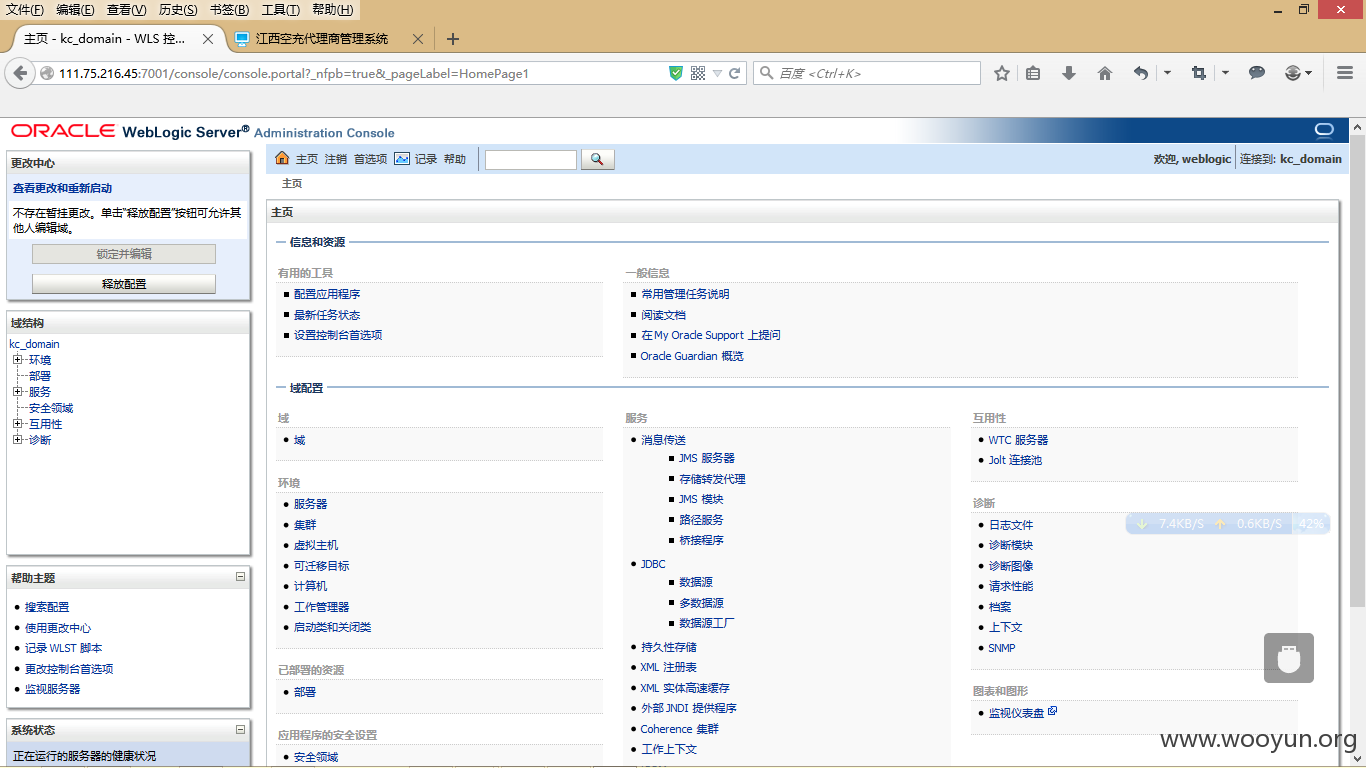The width and height of the screenshot is (1366, 768).
Task: Expand the 服务 tree node
Action: click(17, 392)
